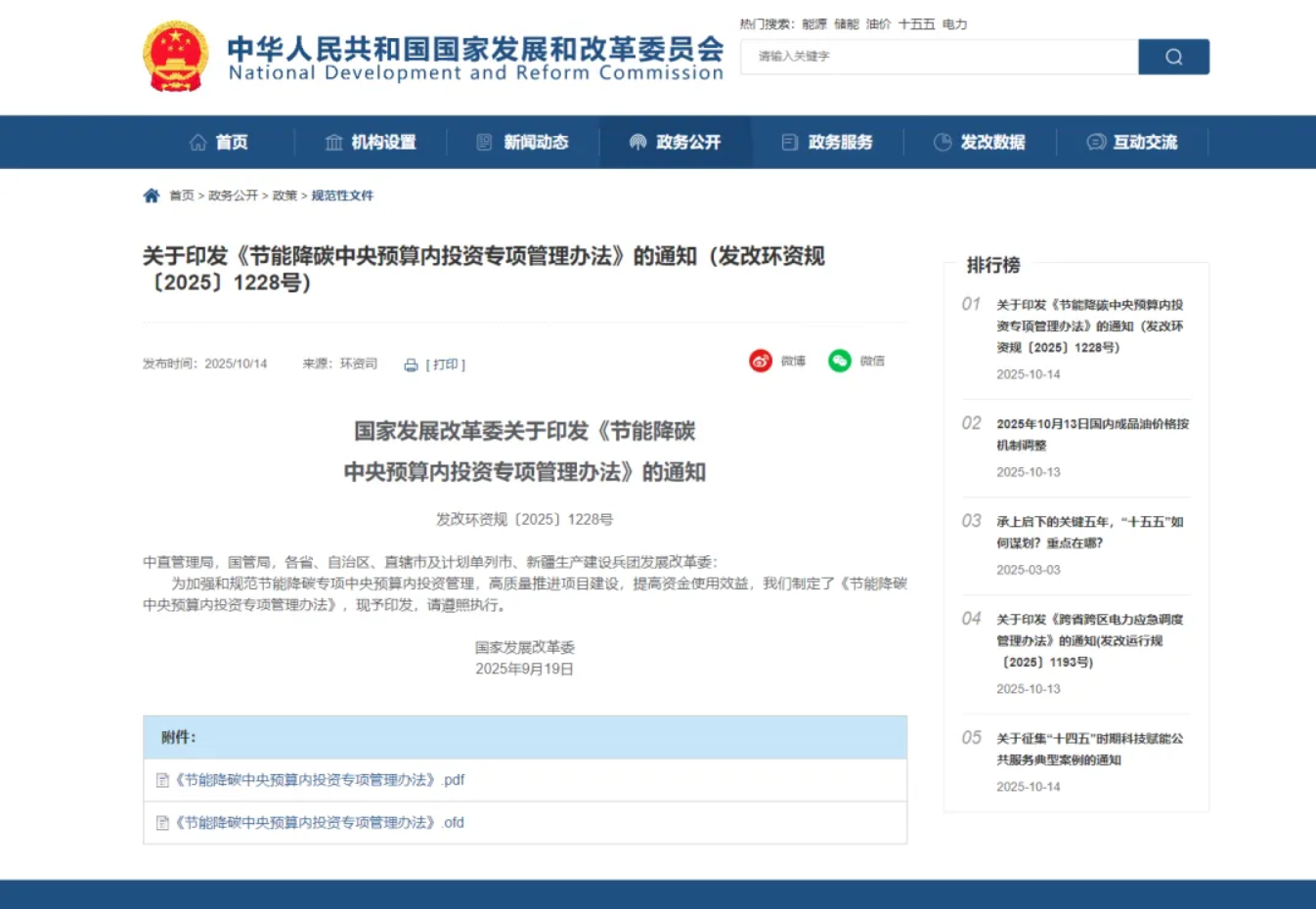Share via the Weibo icon
Image resolution: width=1316 pixels, height=909 pixels.
[x=761, y=361]
